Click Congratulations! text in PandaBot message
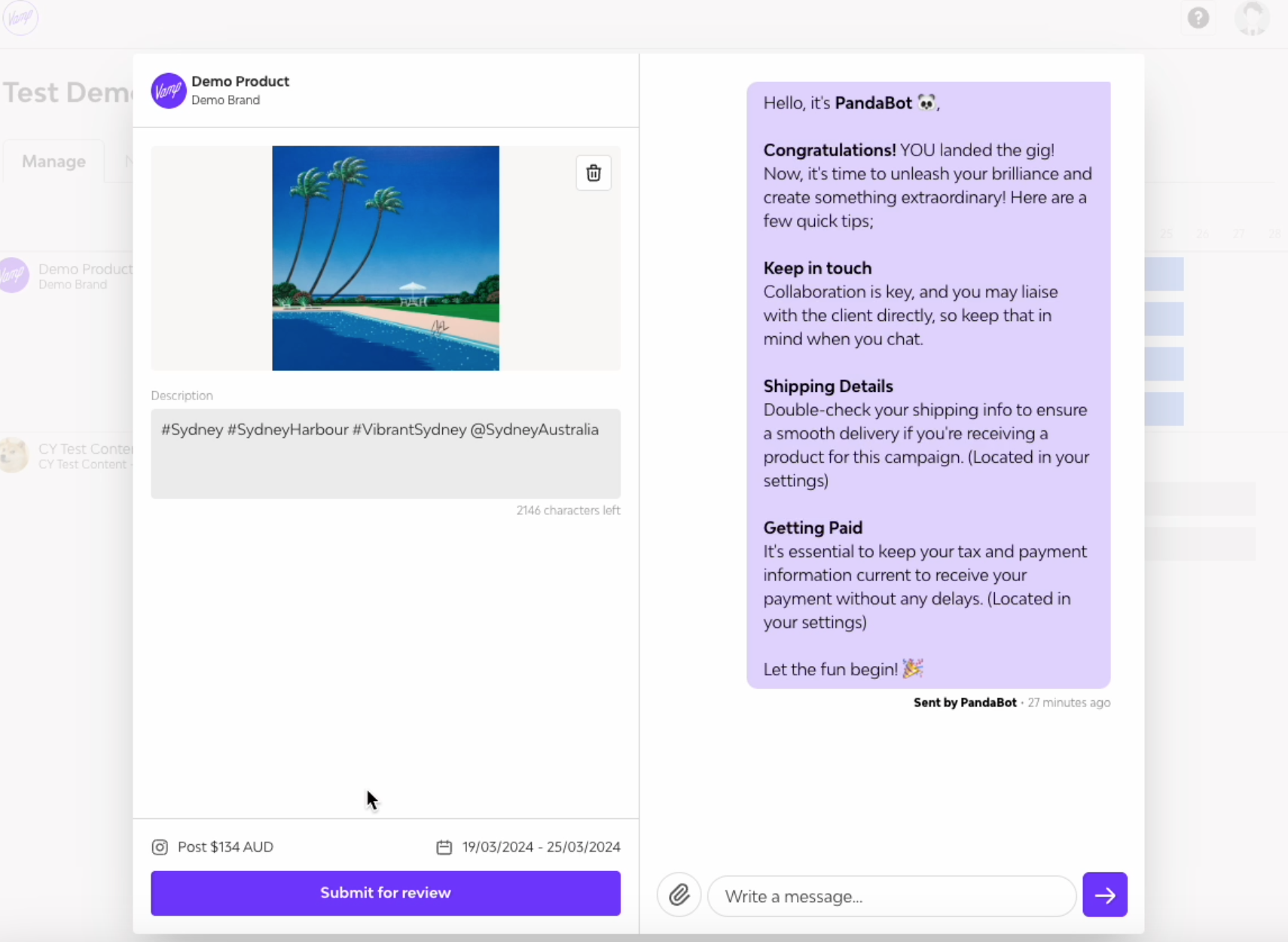 [x=829, y=150]
